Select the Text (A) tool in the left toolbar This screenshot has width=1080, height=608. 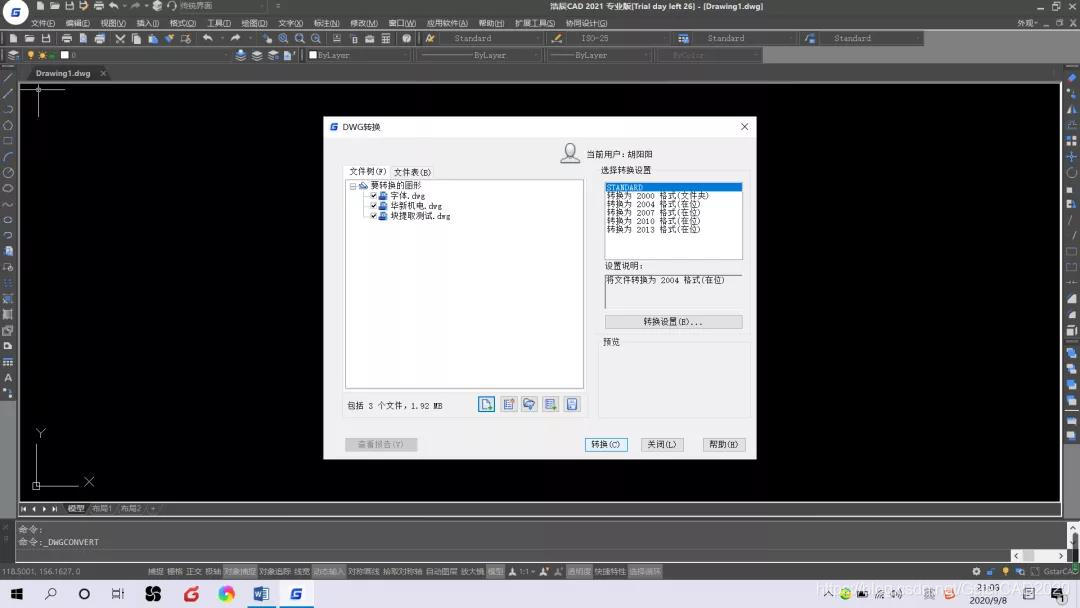tap(8, 378)
